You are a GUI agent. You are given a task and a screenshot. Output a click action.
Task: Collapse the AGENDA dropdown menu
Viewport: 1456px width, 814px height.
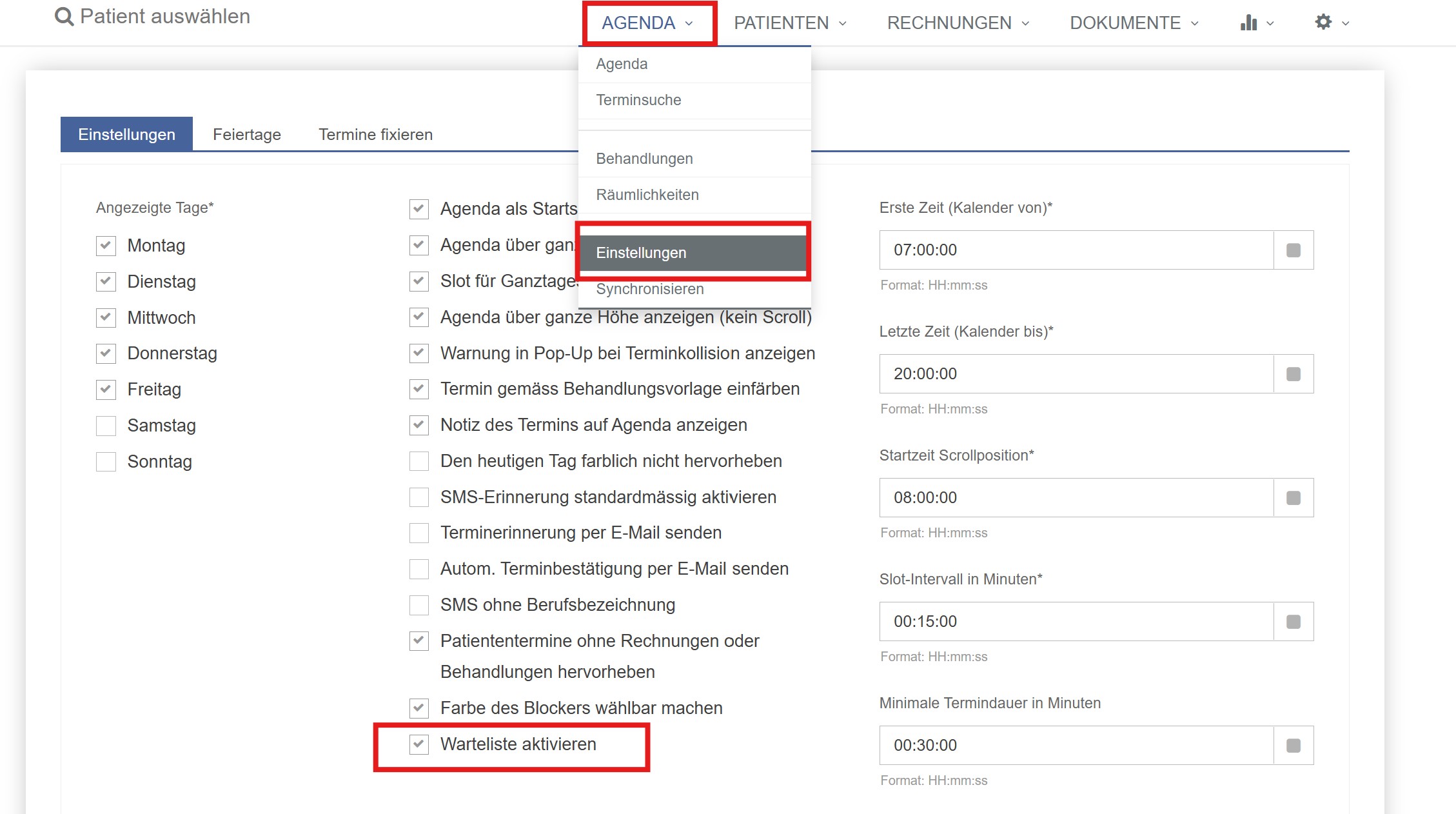point(647,23)
